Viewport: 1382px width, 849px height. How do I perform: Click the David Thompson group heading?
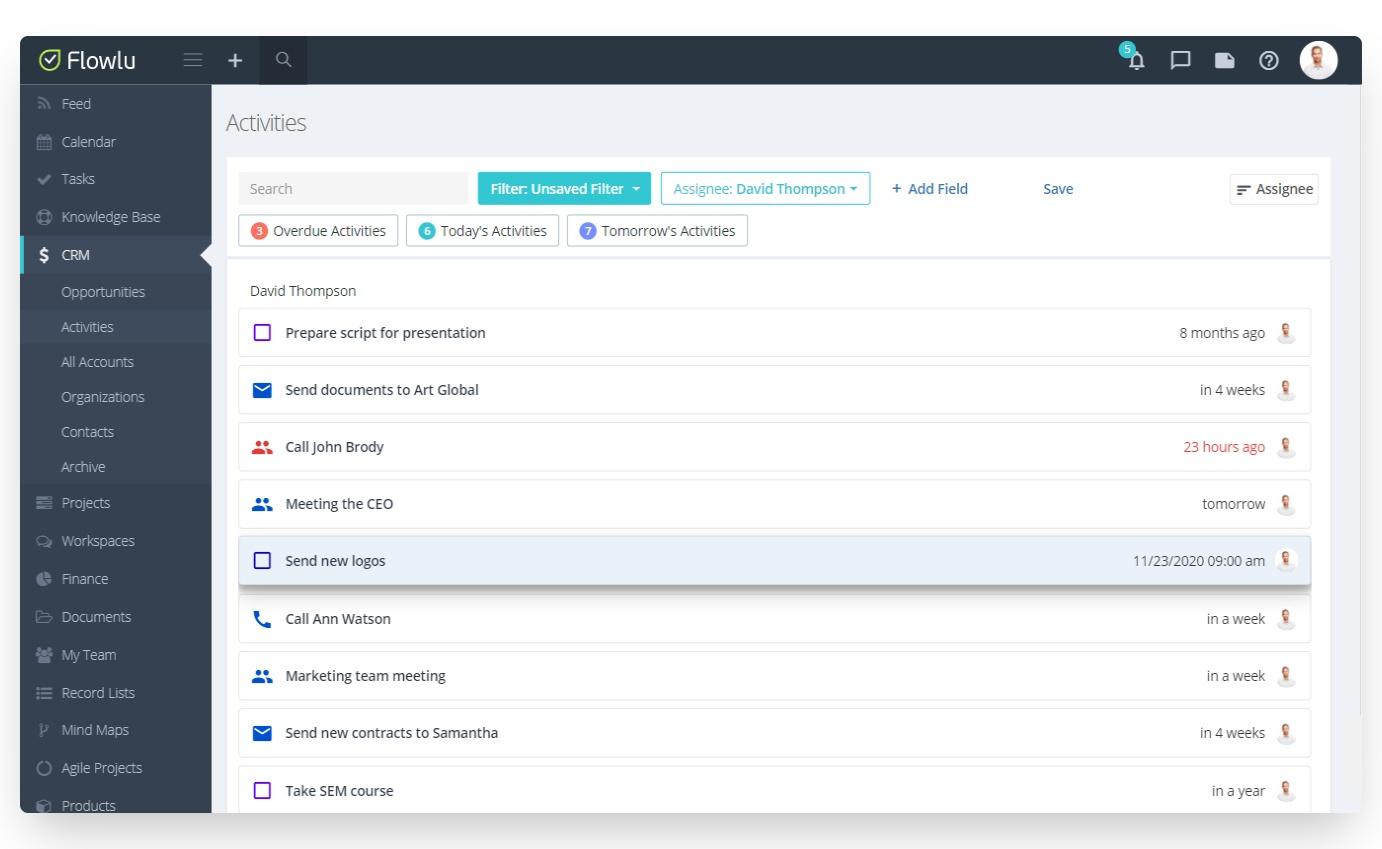tap(303, 291)
